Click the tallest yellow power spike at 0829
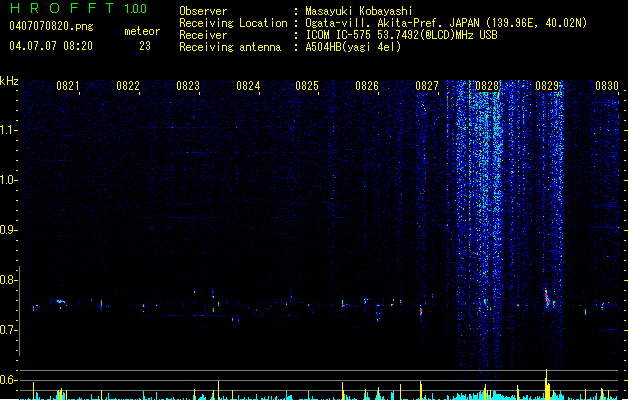The width and height of the screenshot is (629, 400). click(x=546, y=384)
